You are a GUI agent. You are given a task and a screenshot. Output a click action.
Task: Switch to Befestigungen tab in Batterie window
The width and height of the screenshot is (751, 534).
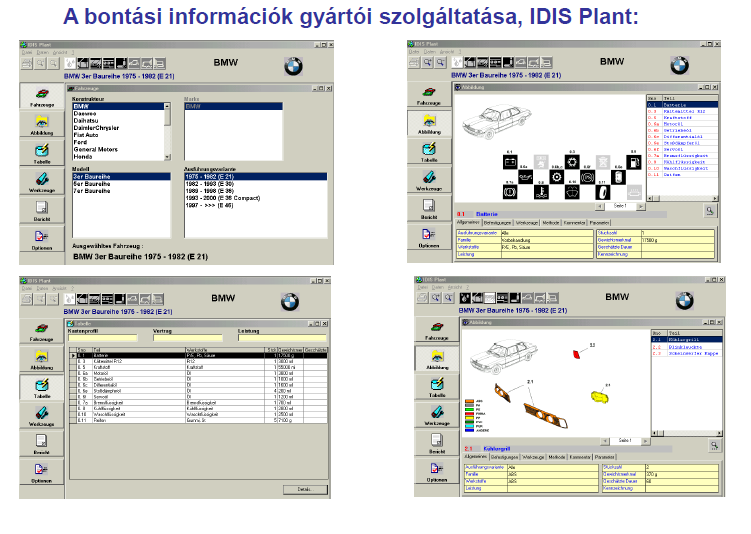click(x=497, y=223)
